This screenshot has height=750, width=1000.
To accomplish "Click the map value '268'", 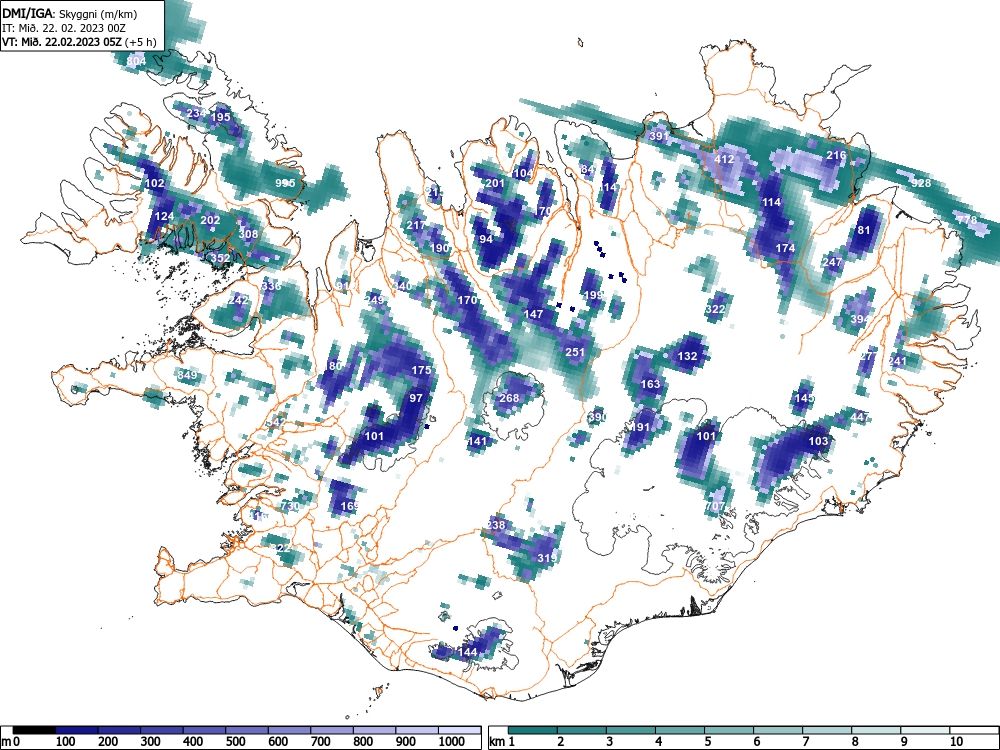I will point(509,398).
